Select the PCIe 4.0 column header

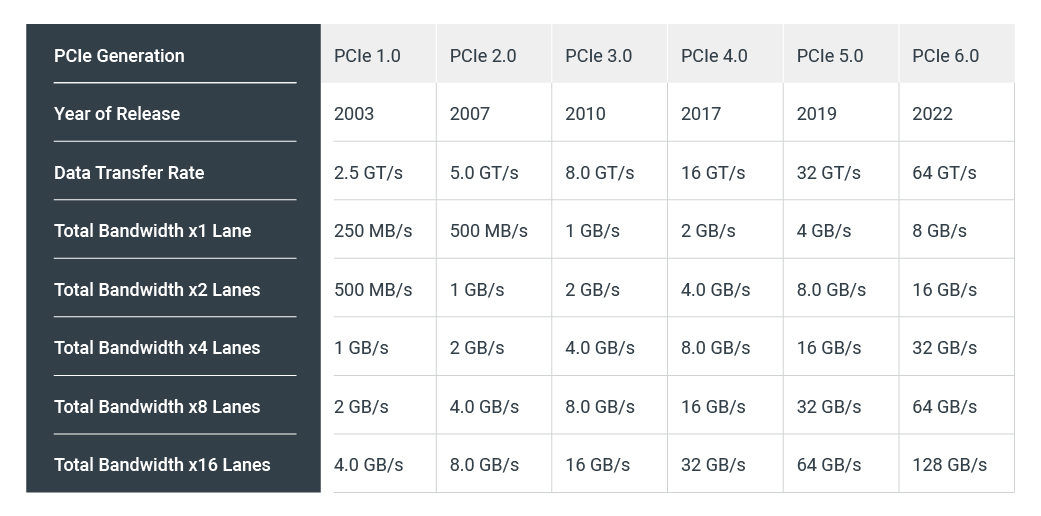click(x=714, y=56)
